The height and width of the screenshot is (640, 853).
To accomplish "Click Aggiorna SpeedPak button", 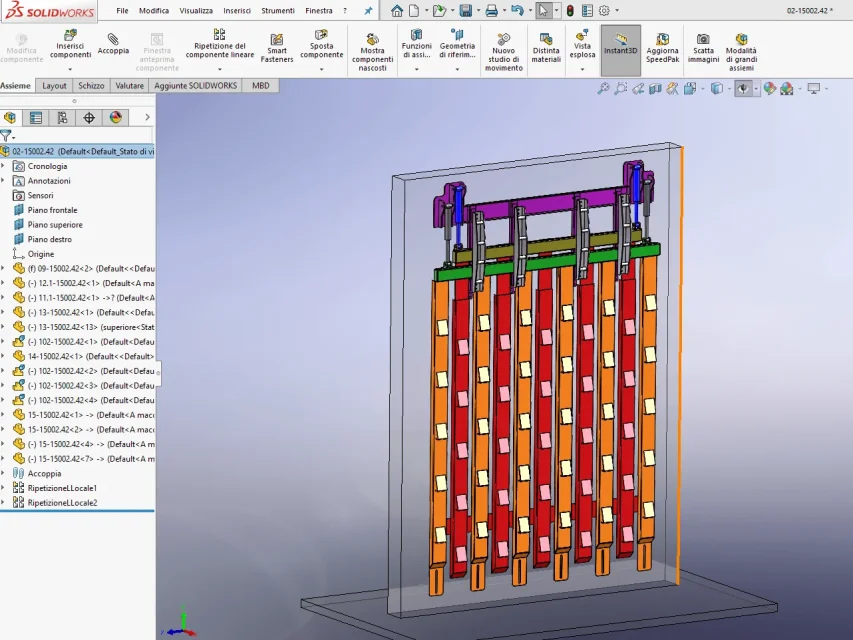I will click(x=662, y=48).
